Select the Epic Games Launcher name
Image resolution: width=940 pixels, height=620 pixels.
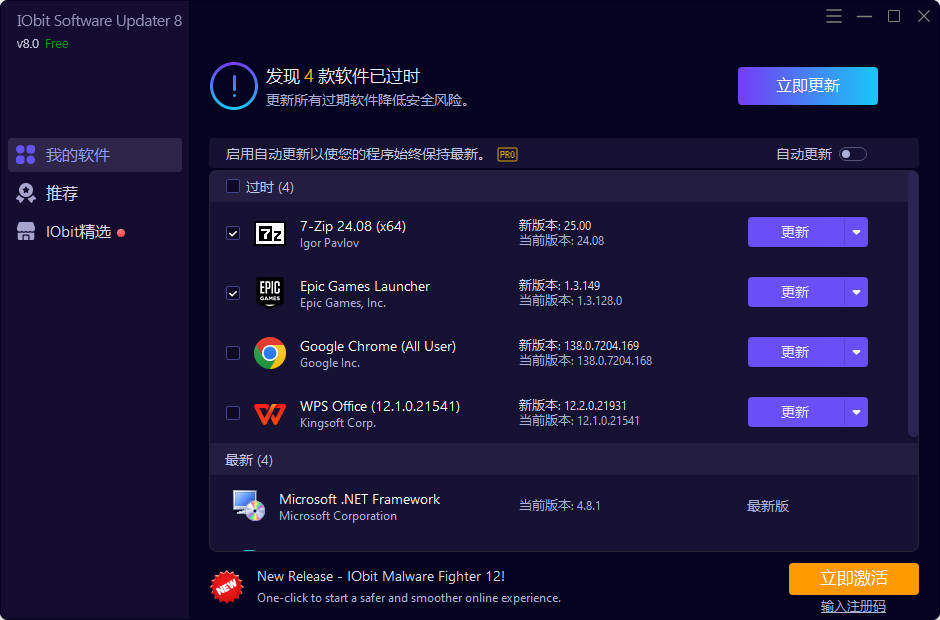tap(365, 286)
